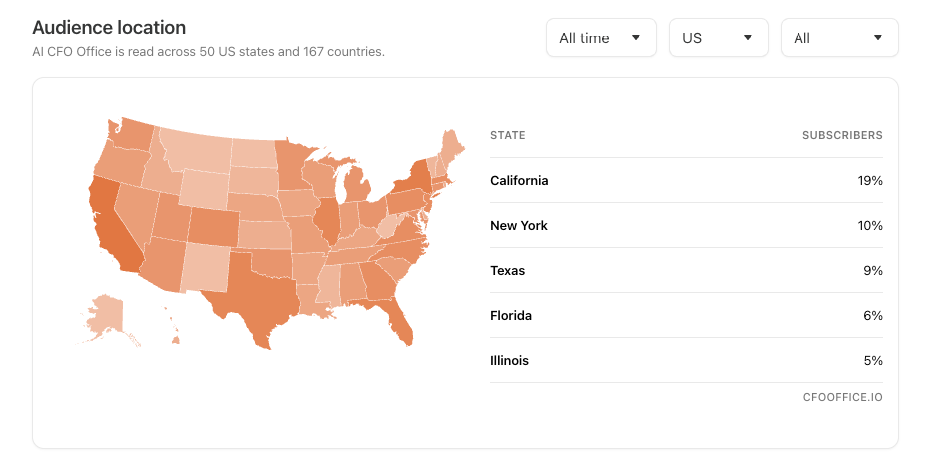This screenshot has height=470, width=941.
Task: Click the California table row
Action: click(x=686, y=180)
